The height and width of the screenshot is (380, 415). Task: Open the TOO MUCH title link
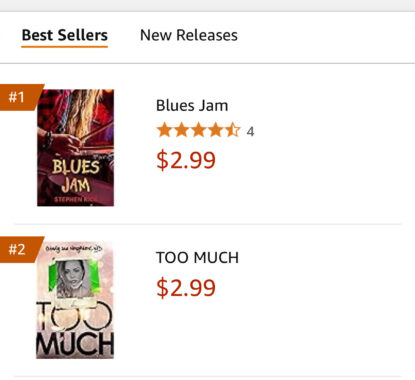(x=197, y=258)
